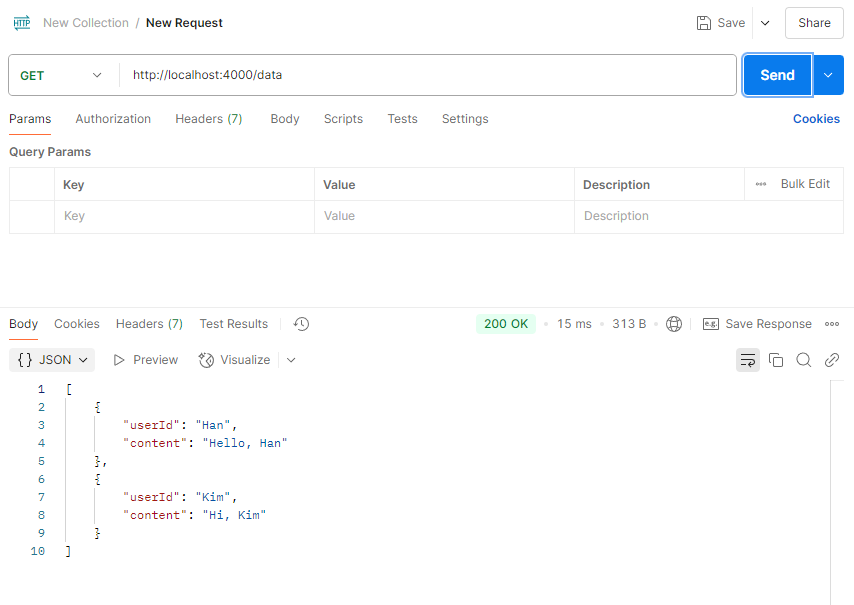Click the empty Value input cell

pyautogui.click(x=444, y=216)
